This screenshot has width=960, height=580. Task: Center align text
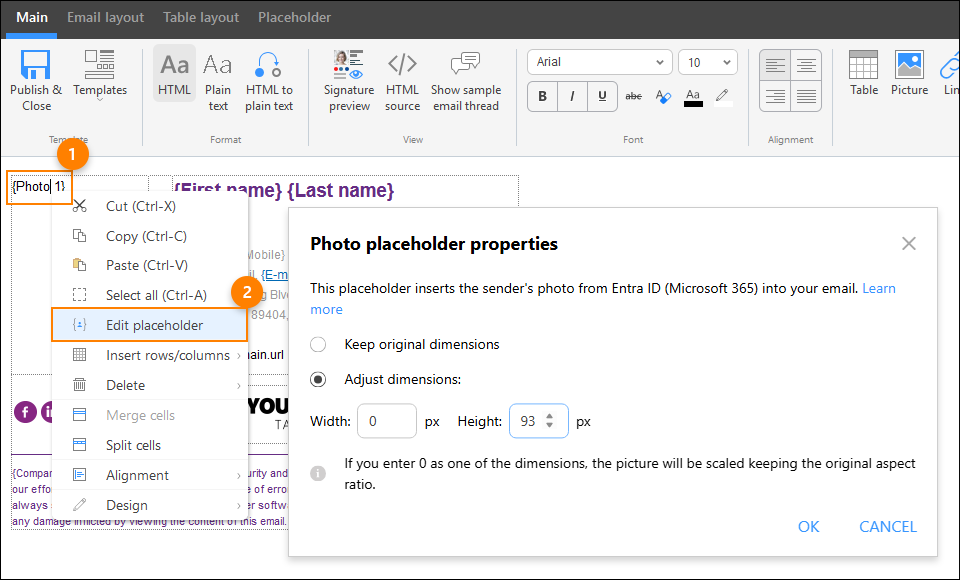click(806, 65)
